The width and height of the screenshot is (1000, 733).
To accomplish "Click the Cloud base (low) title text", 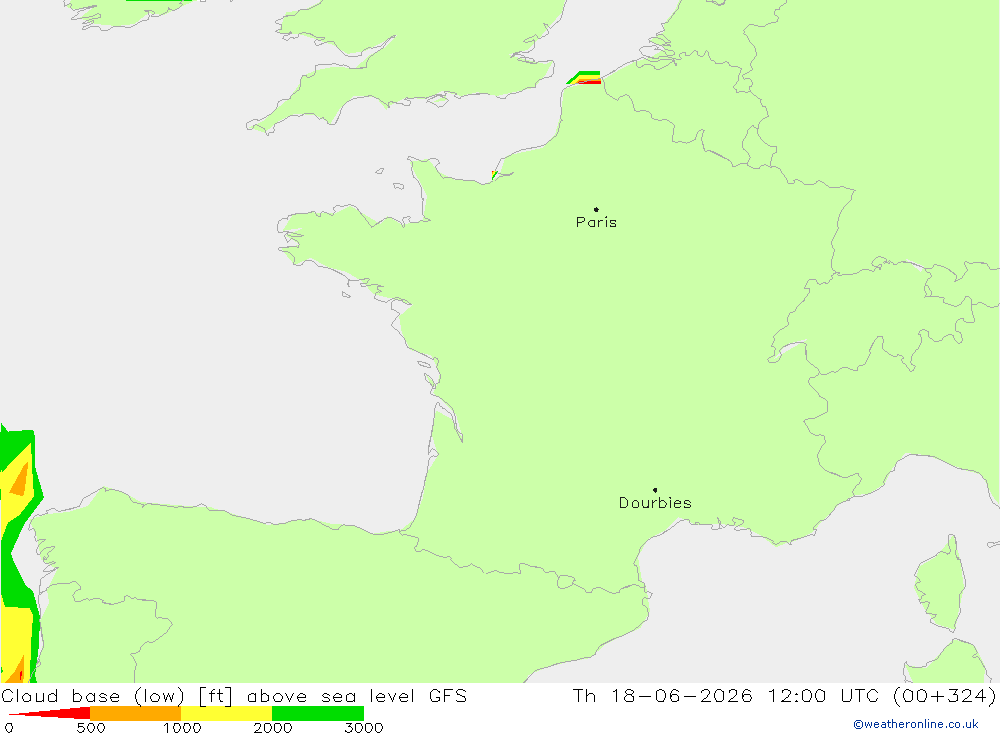I will click(x=93, y=696).
